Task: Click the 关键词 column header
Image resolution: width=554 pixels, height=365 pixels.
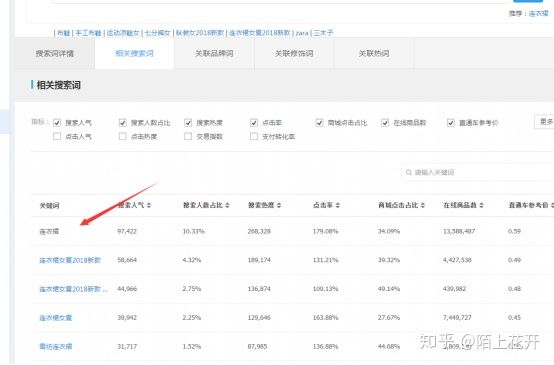Action: tap(49, 206)
